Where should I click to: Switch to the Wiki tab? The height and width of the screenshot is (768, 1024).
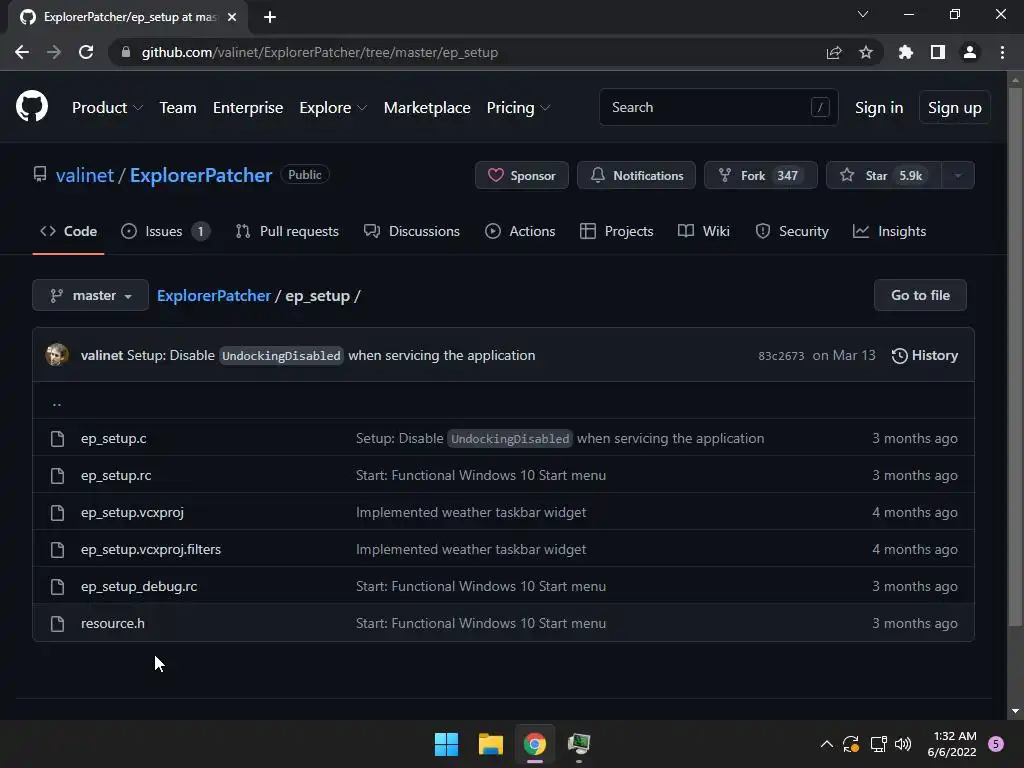point(704,231)
